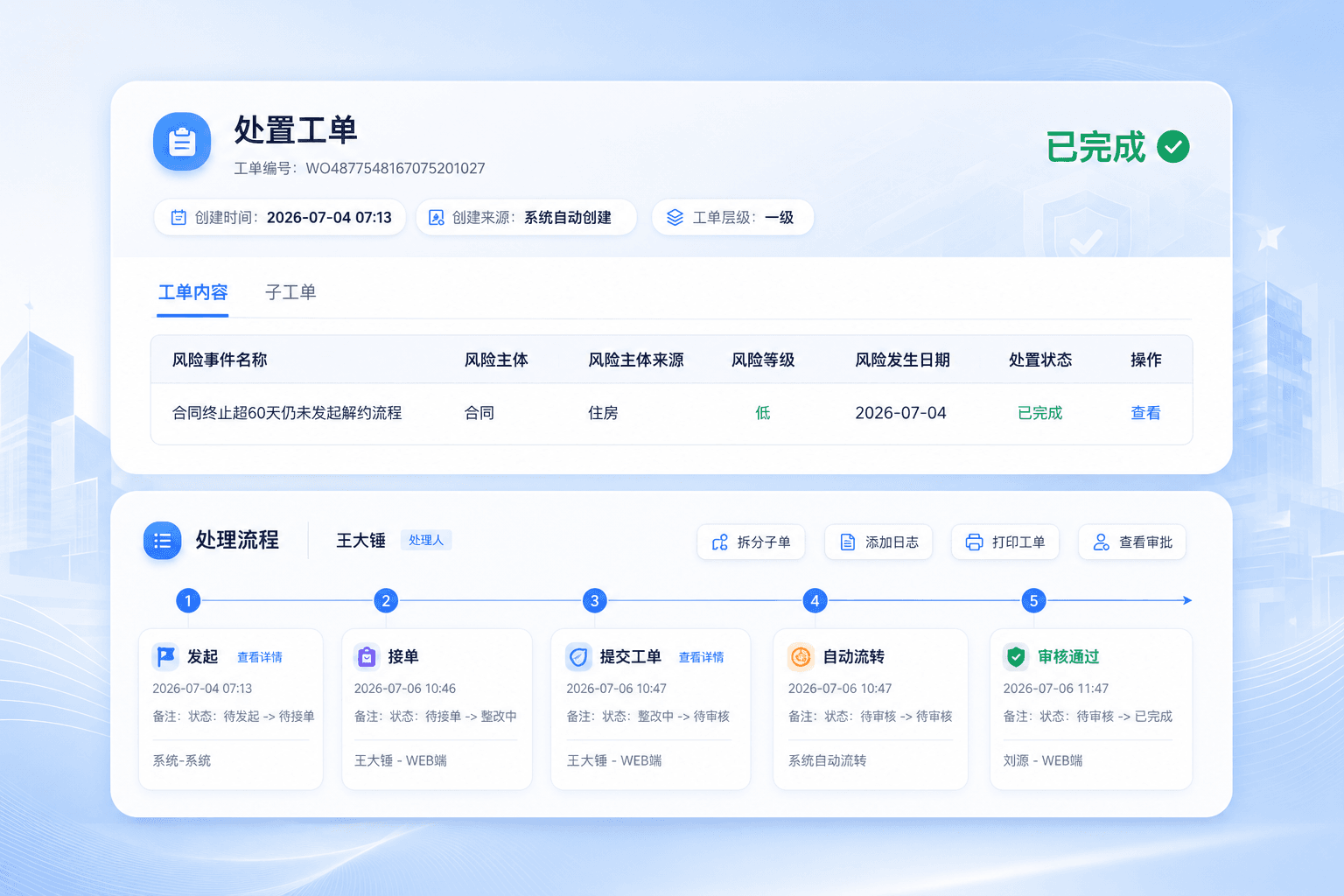Click the 风险等级 column header
The width and height of the screenshot is (1344, 896).
click(x=763, y=360)
